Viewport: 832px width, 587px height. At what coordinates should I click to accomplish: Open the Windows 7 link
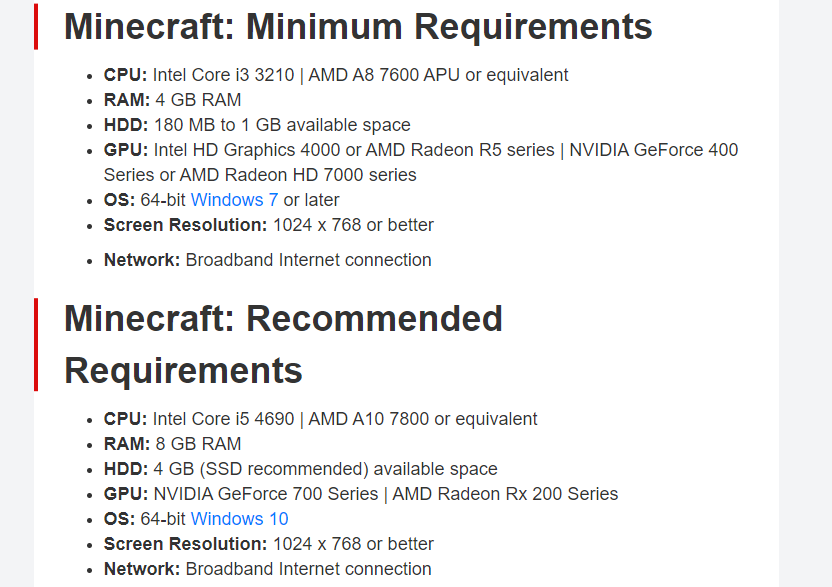click(234, 200)
